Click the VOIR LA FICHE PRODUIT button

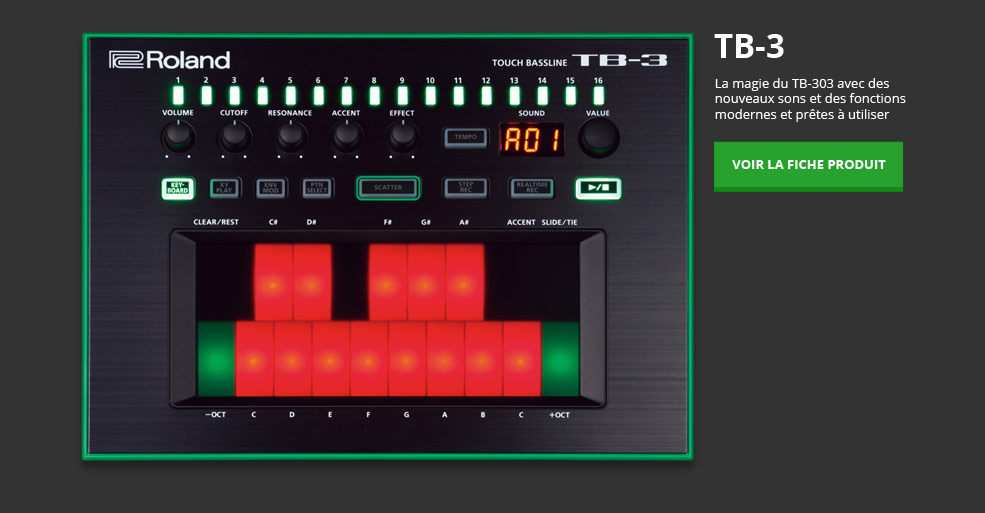[x=808, y=166]
